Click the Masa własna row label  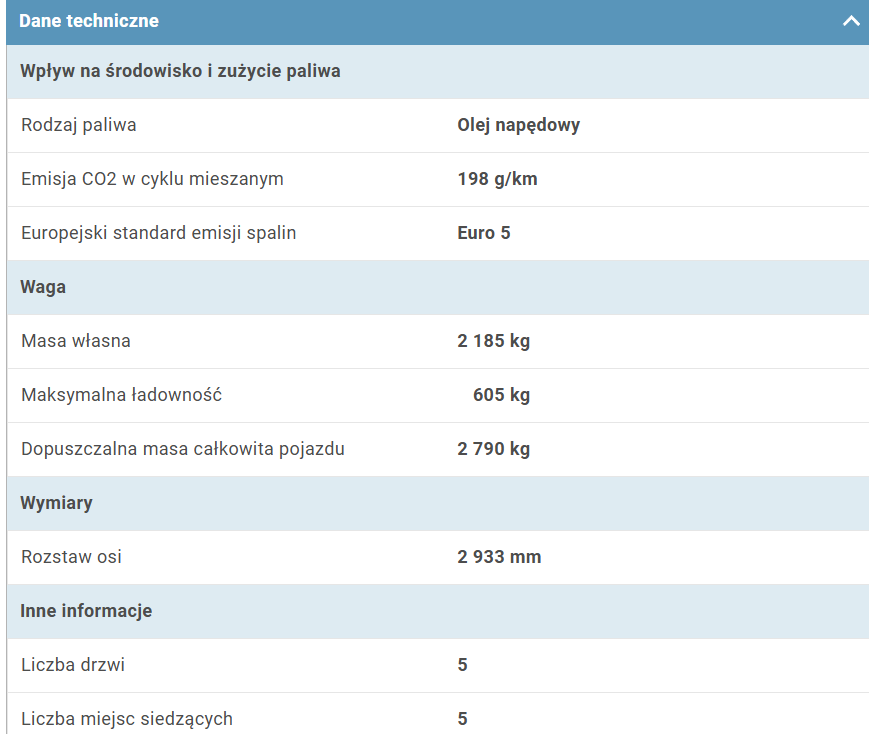[x=76, y=341]
